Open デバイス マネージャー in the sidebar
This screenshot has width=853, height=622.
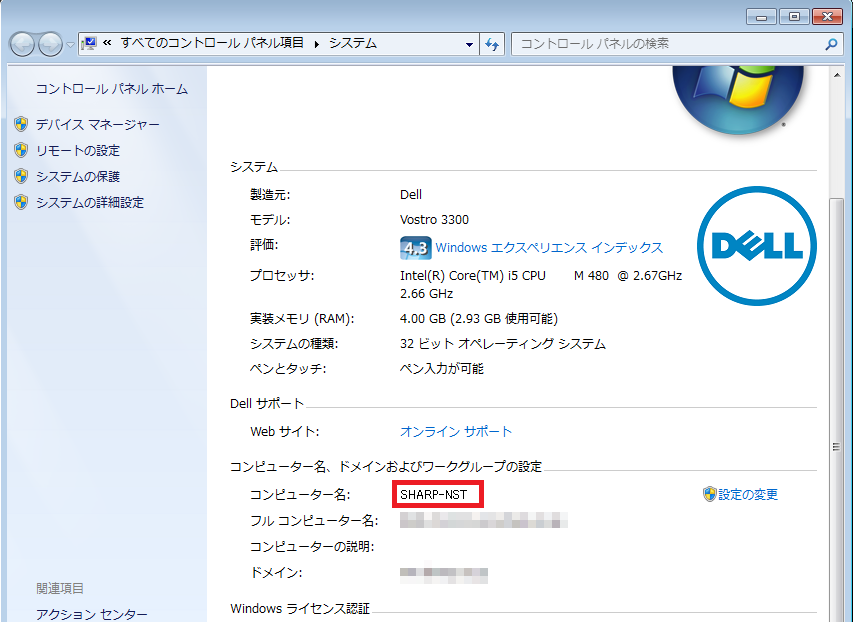point(98,125)
